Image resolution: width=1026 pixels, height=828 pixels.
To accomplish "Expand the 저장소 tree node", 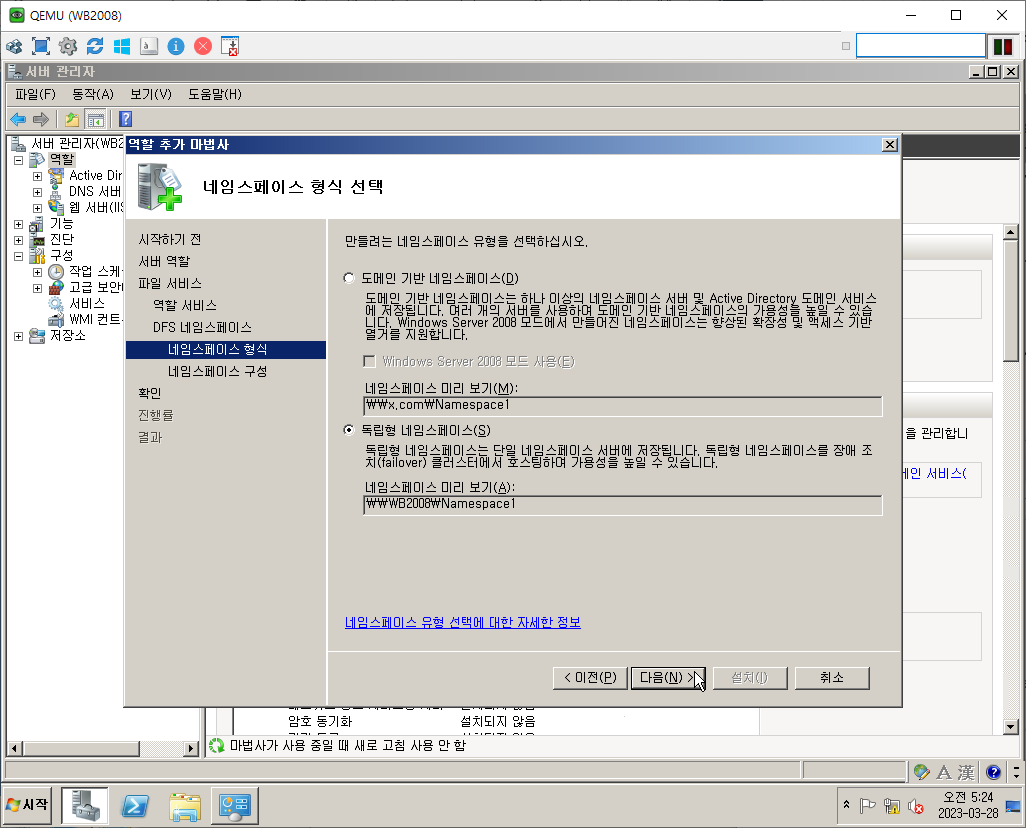I will pos(18,336).
